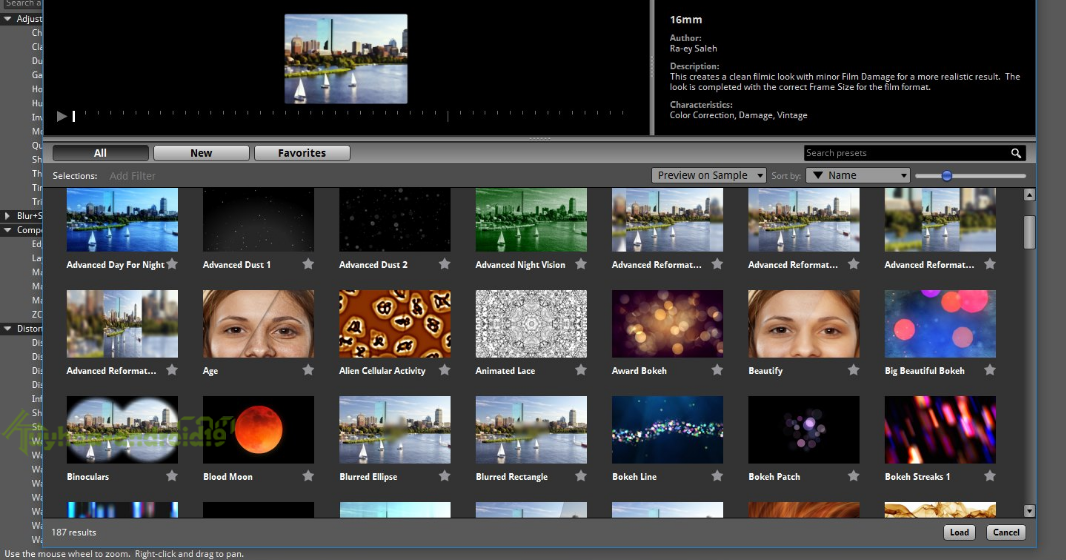Choose the Binoculars preset thumbnail
The height and width of the screenshot is (560, 1066).
click(122, 430)
